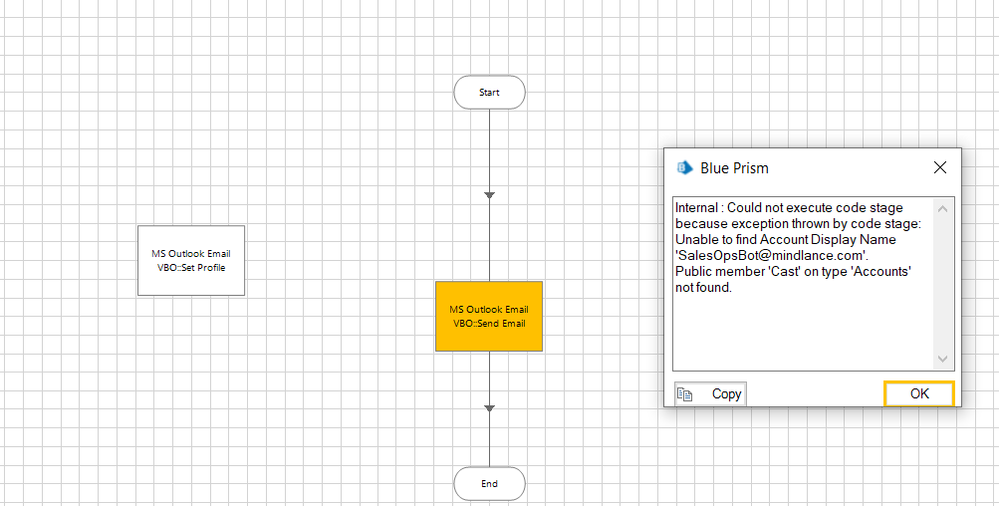The image size is (999, 506).
Task: Click the 'Blue Prism' dialog title
Action: coord(735,168)
